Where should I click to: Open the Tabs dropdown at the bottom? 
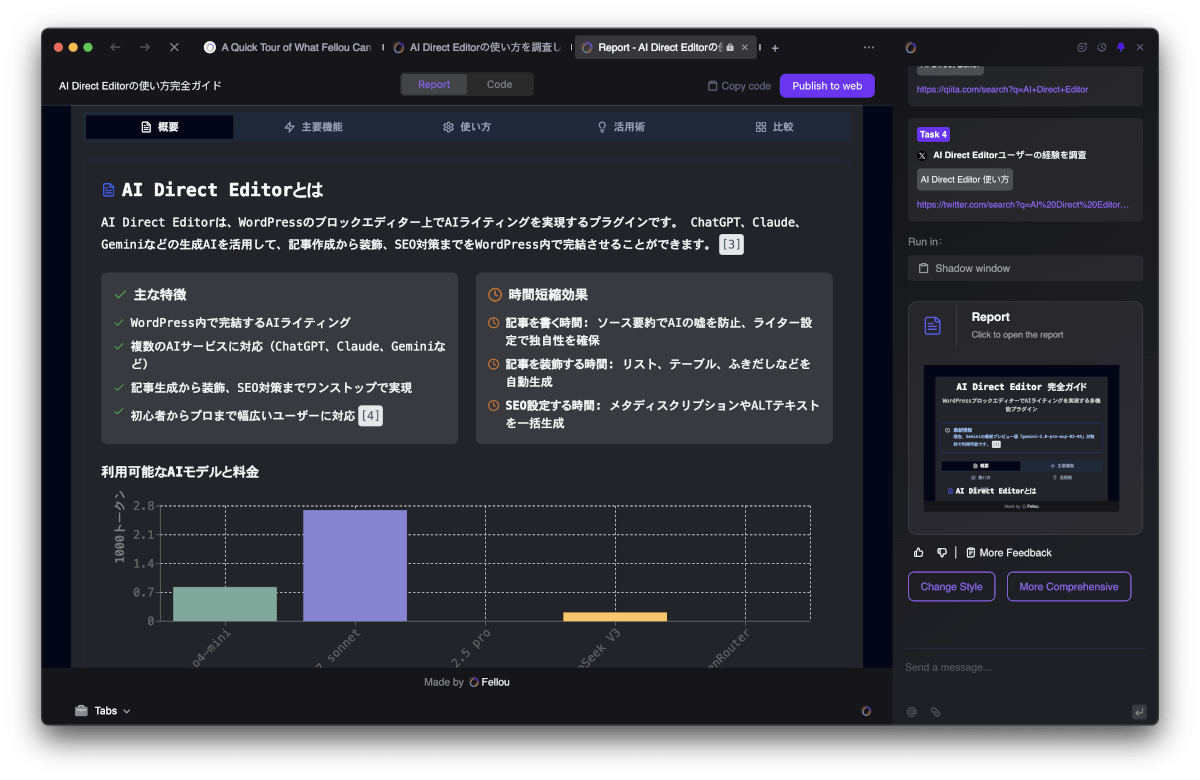(103, 711)
